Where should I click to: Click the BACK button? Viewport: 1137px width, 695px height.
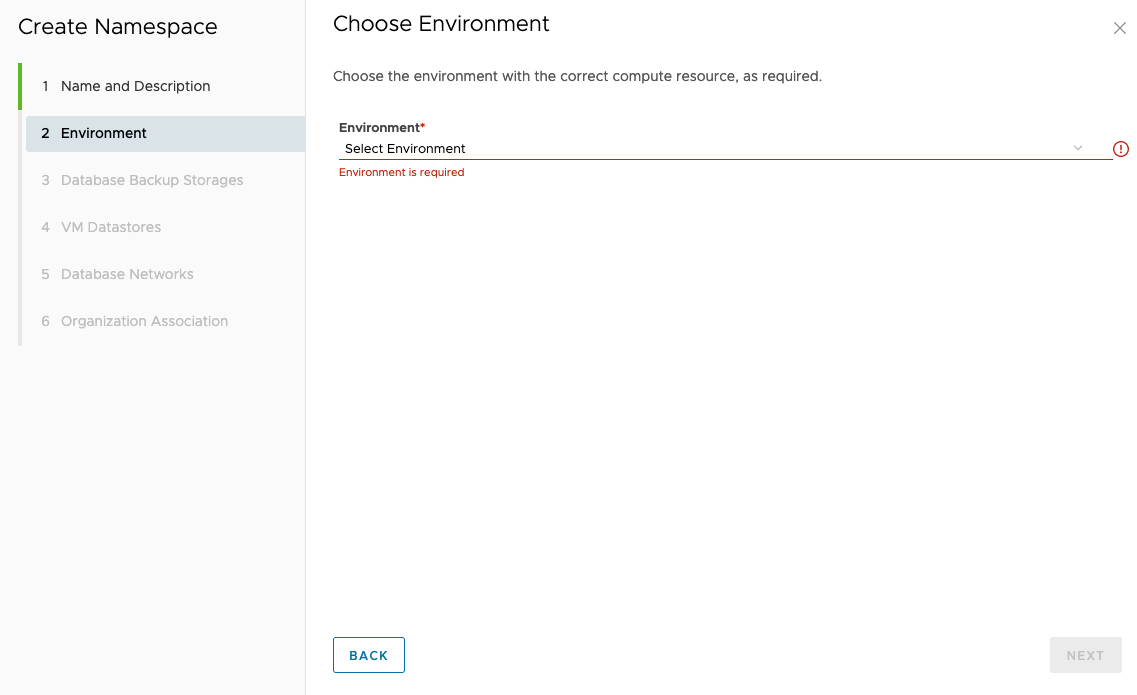click(368, 655)
